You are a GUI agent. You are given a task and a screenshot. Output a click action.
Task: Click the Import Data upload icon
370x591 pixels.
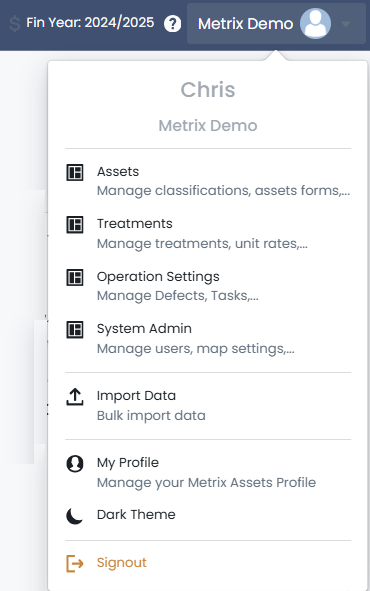click(x=75, y=397)
